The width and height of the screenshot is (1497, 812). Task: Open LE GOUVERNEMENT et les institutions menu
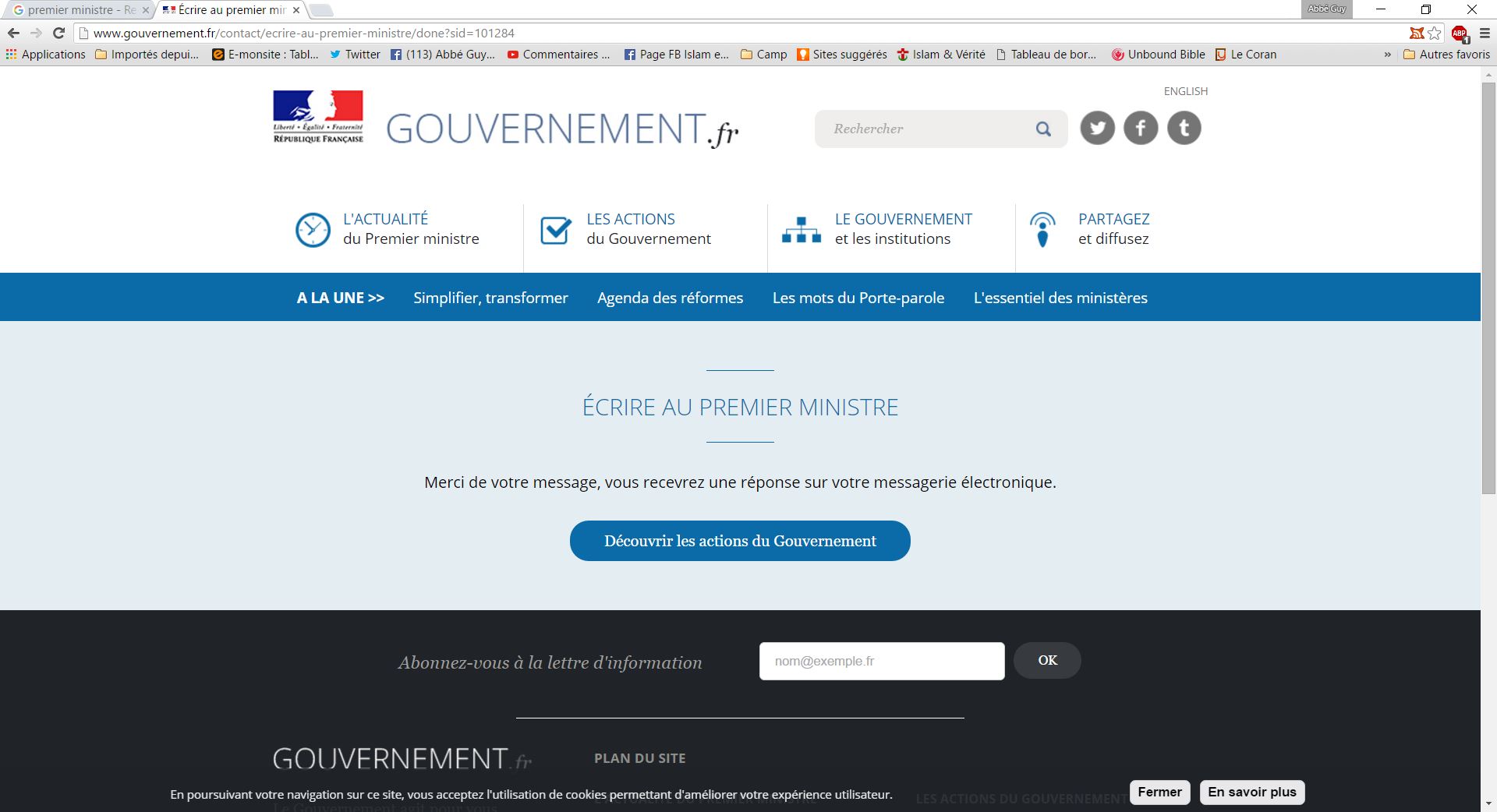pyautogui.click(x=903, y=229)
